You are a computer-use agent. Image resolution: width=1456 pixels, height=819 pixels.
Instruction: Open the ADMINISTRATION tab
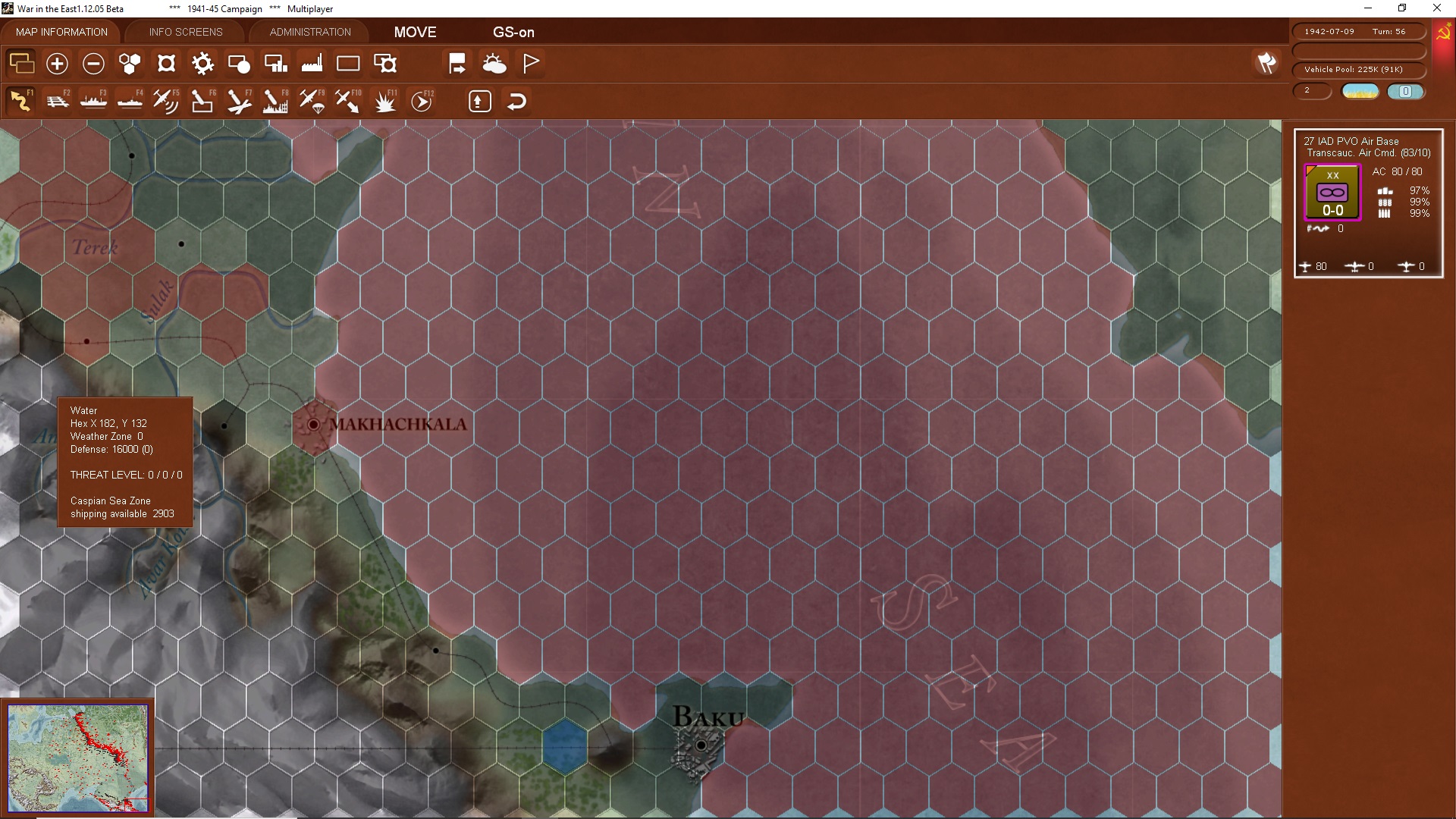click(310, 32)
